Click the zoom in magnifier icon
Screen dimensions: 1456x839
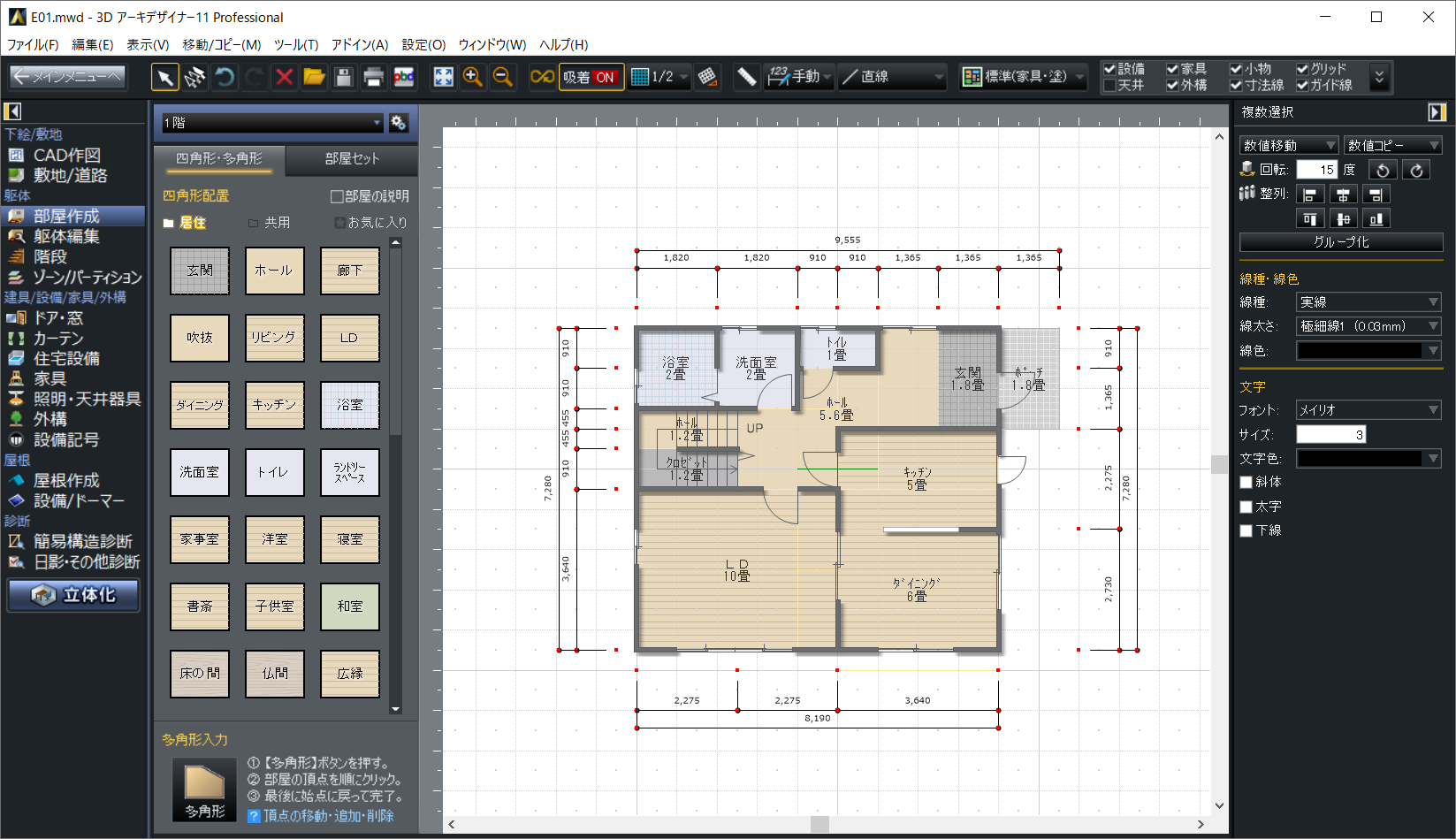click(473, 78)
